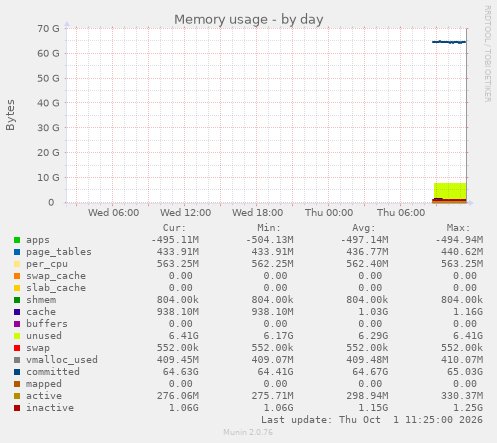This screenshot has height=443, width=497.
Task: Click the 'Cur:' column header
Action: pos(174,228)
